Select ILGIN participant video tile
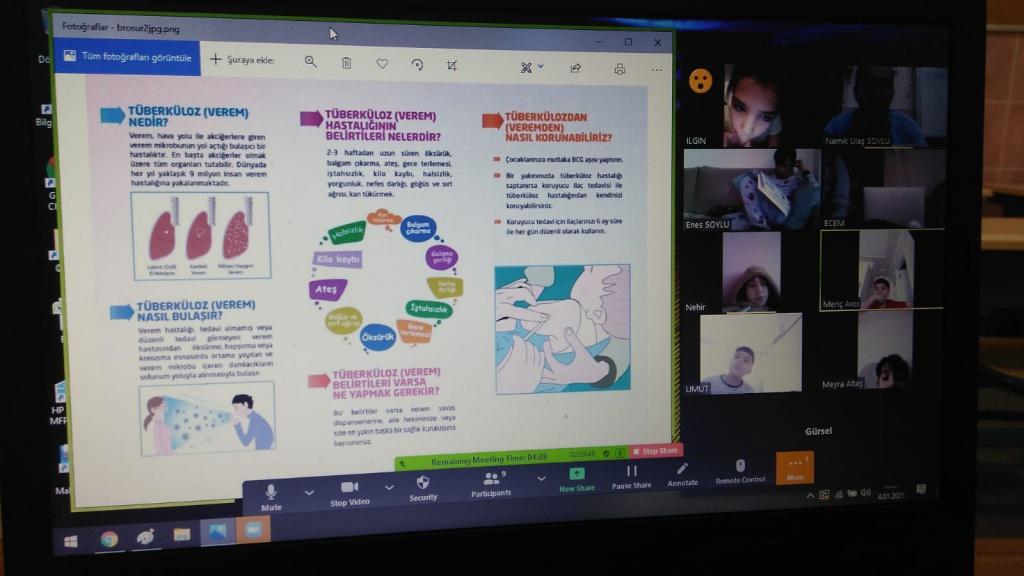 coord(752,106)
